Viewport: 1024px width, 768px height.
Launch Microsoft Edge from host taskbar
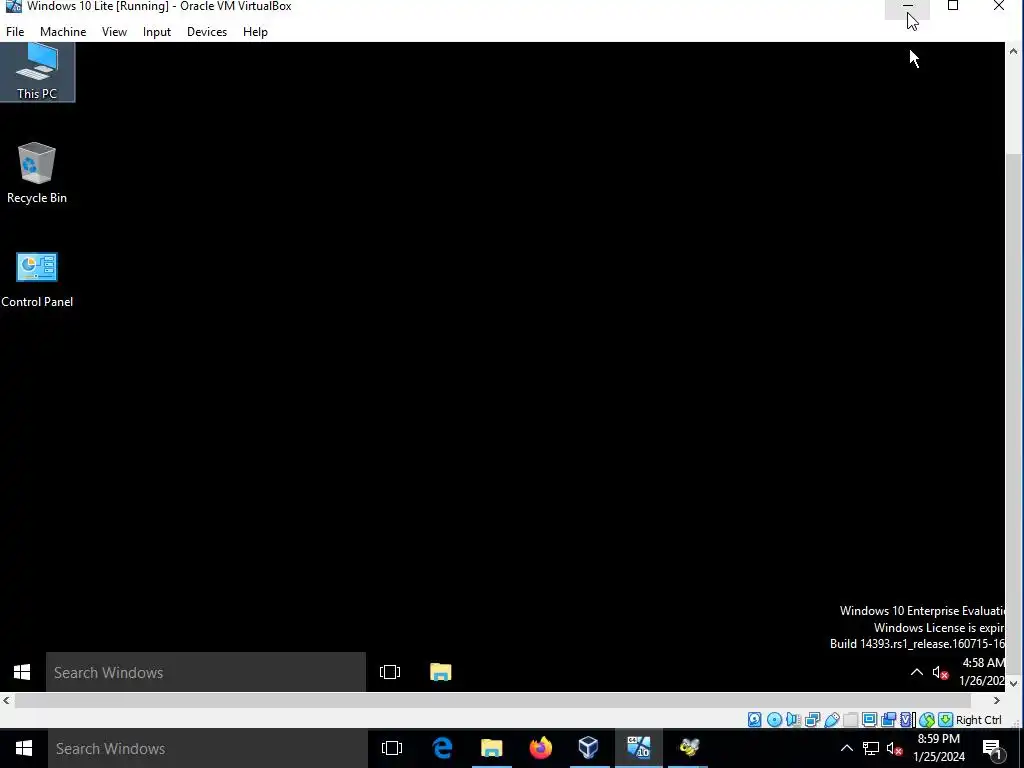coord(442,748)
